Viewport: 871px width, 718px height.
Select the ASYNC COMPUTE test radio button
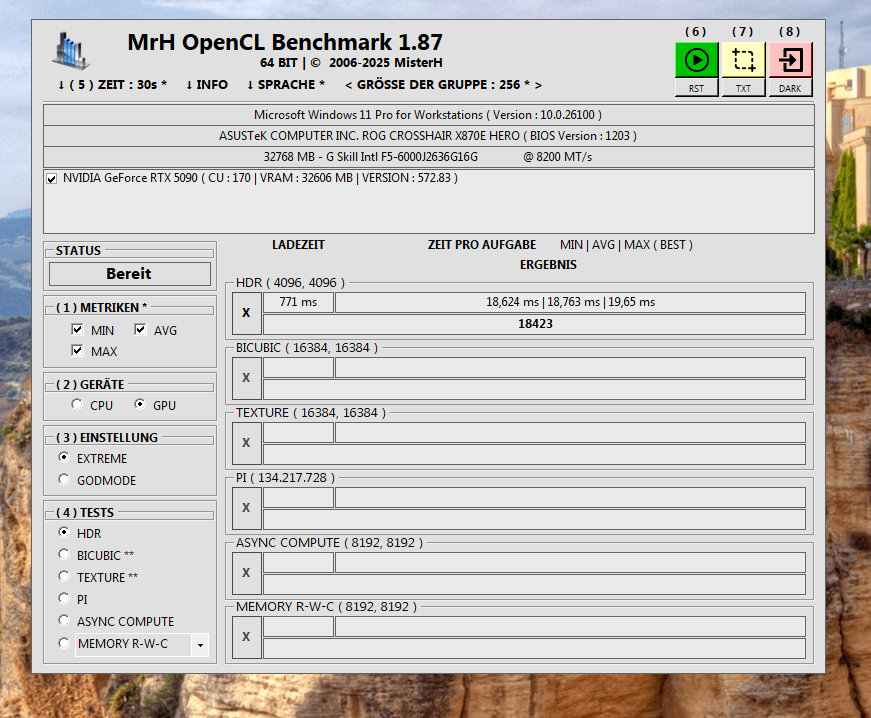pyautogui.click(x=64, y=620)
